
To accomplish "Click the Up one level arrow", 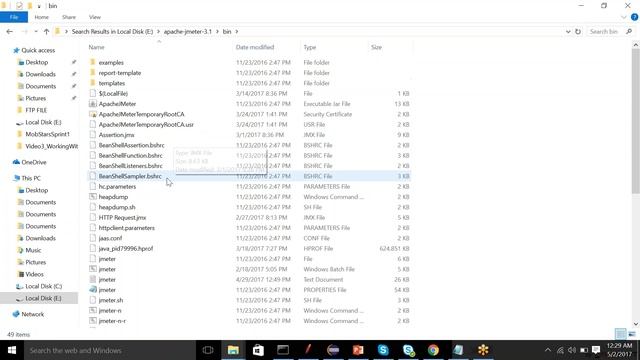I will pyautogui.click(x=47, y=31).
